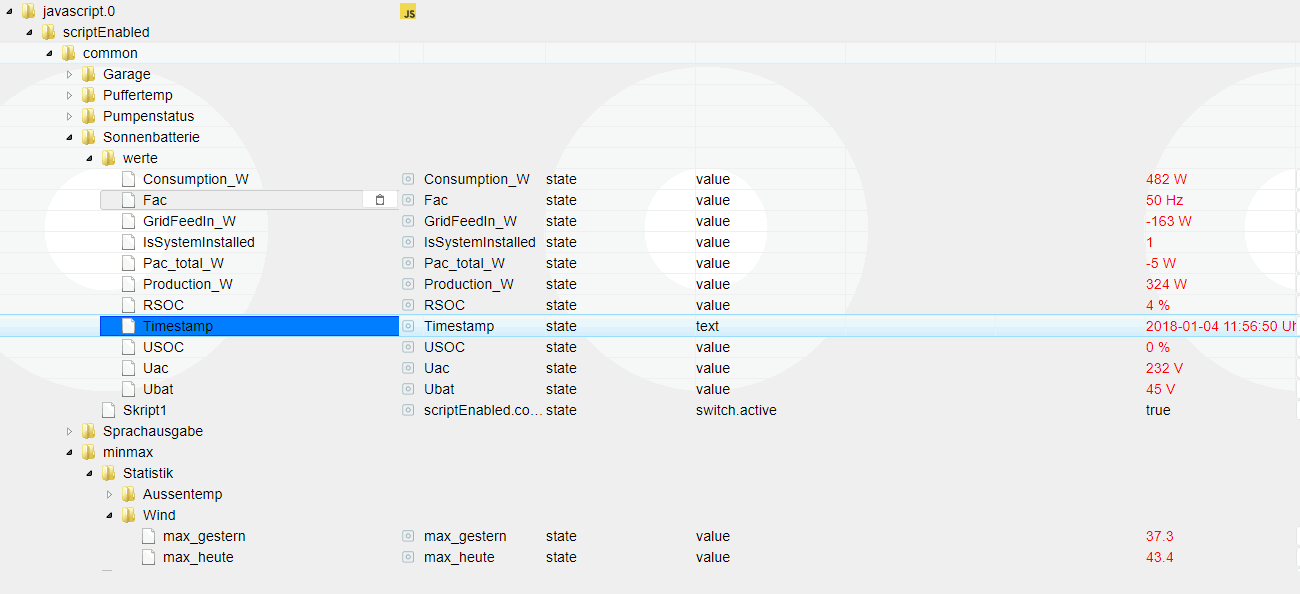Screen dimensions: 1300x594
Task: Click the Garage folder icon
Action: (x=89, y=74)
